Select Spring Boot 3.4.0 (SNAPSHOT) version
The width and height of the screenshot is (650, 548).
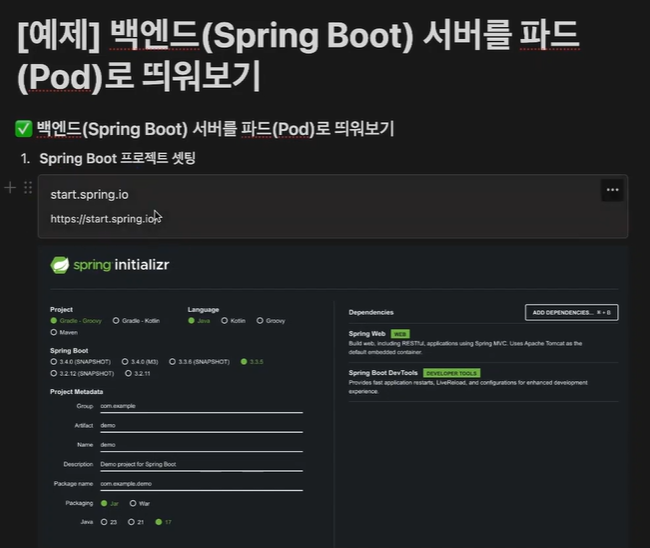coord(80,362)
